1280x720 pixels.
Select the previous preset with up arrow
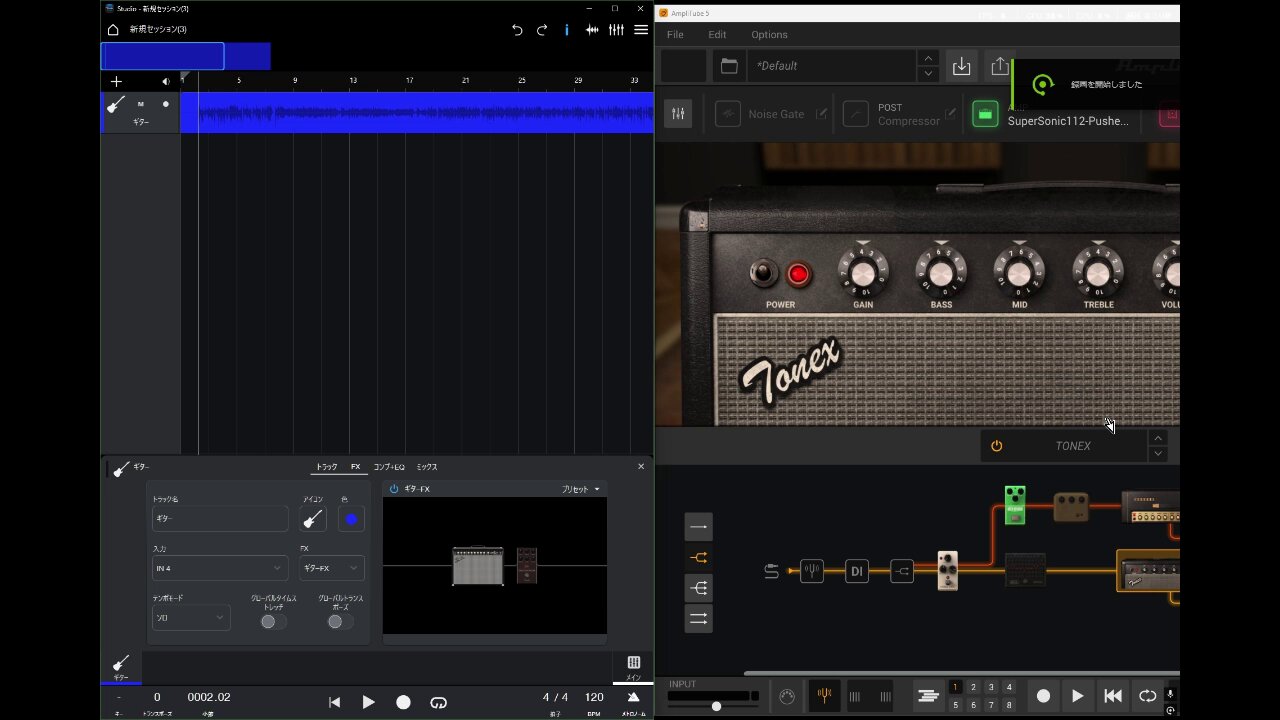coord(928,58)
